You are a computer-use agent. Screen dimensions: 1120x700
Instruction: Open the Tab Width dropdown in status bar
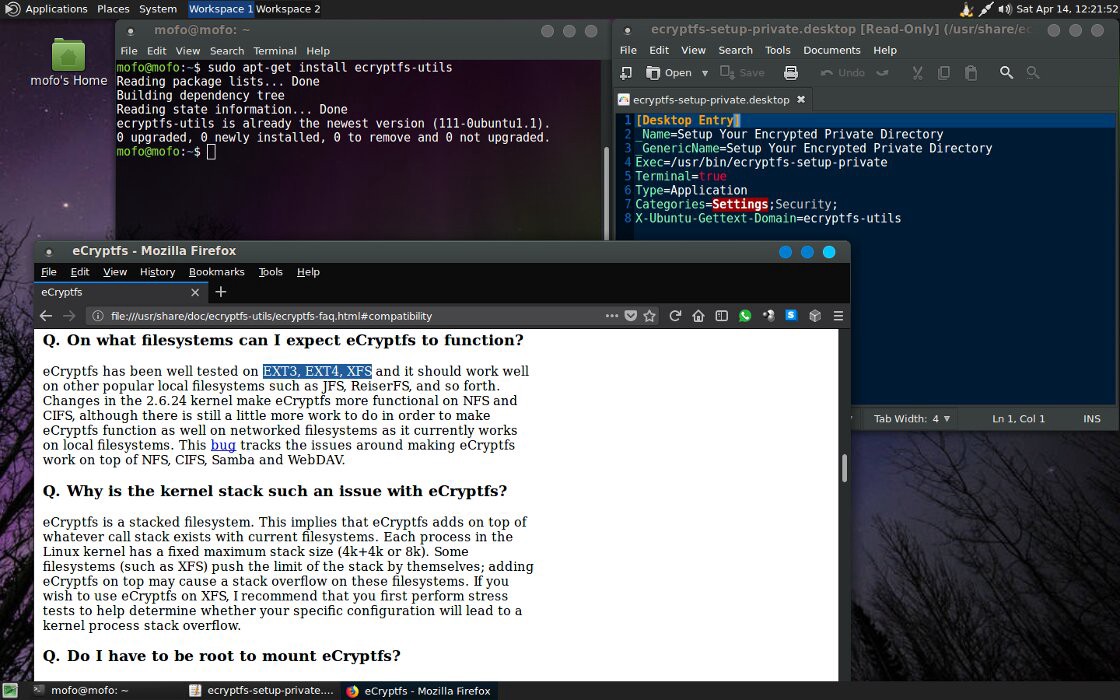(912, 419)
